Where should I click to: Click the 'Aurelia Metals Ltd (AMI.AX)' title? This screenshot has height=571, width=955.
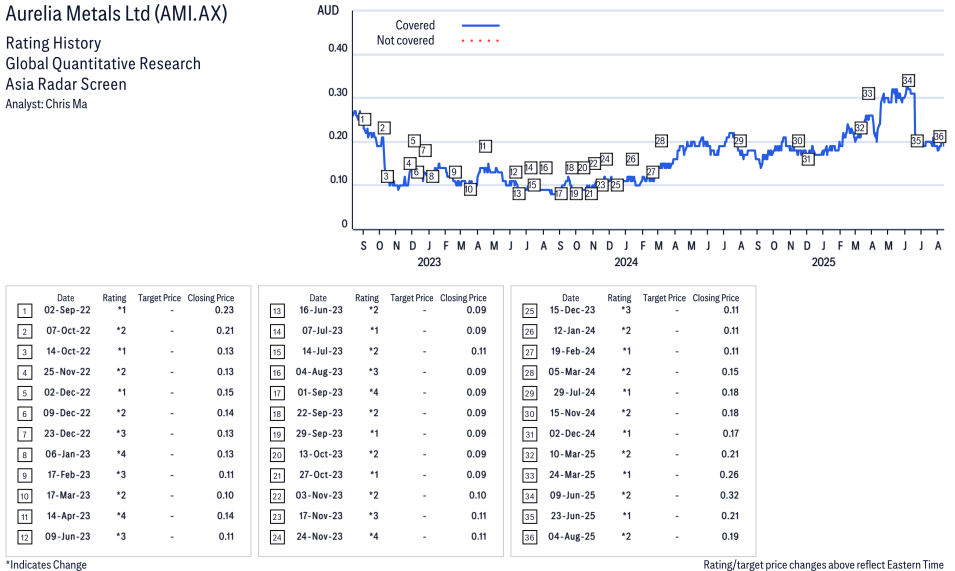116,13
